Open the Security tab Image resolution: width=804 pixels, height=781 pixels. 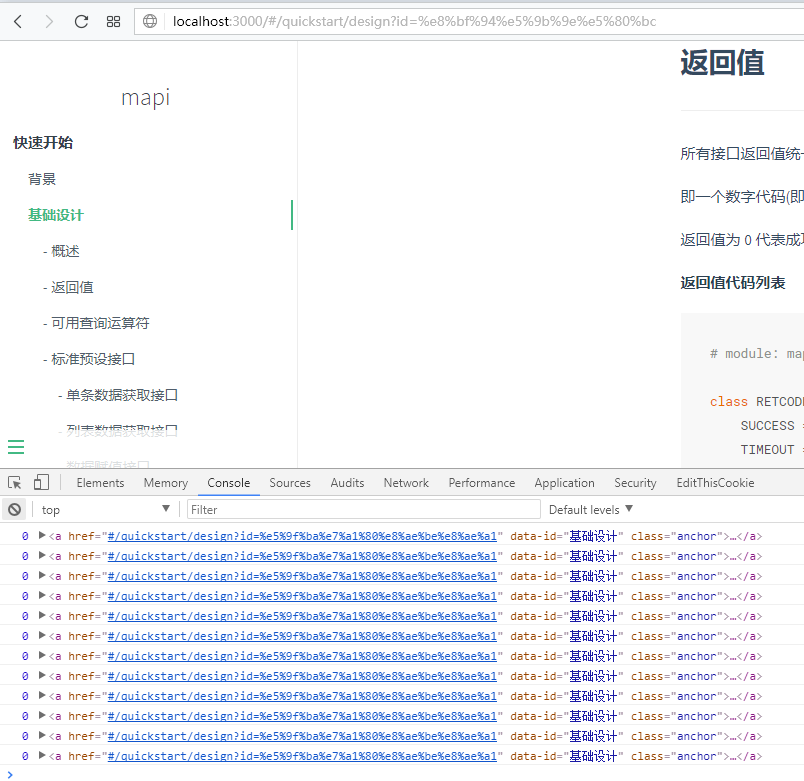pyautogui.click(x=635, y=483)
